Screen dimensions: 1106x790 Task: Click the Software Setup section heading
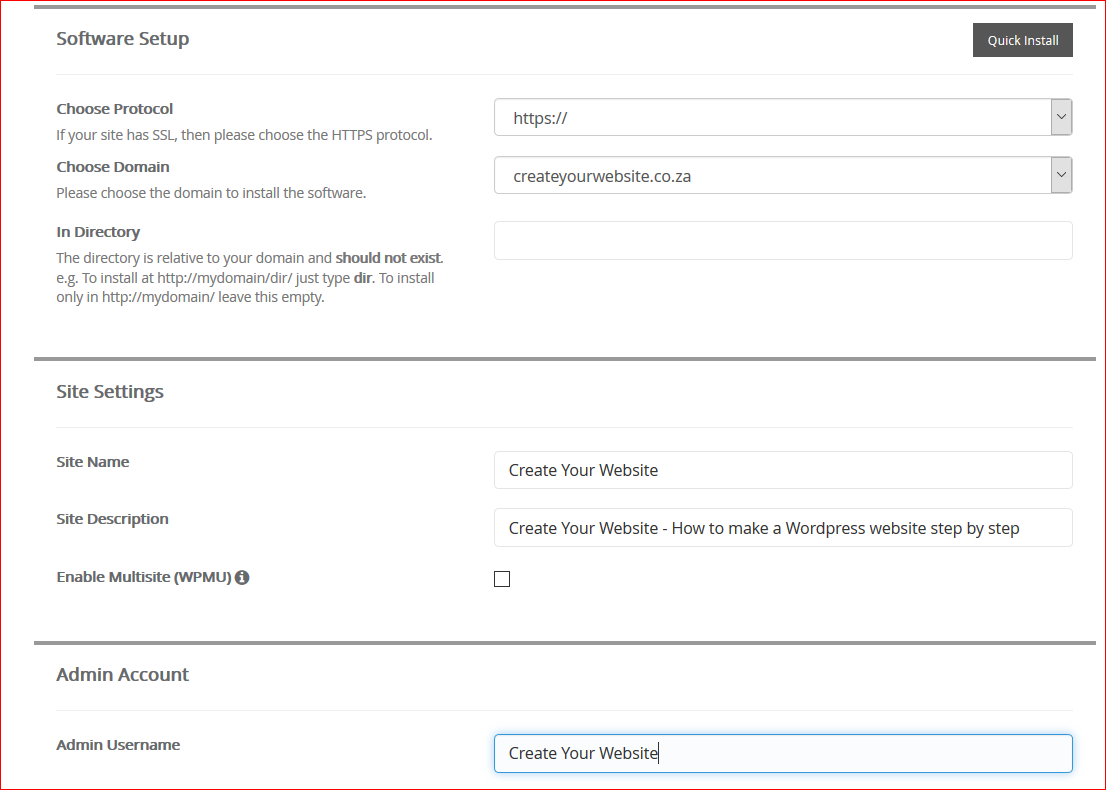pyautogui.click(x=122, y=39)
